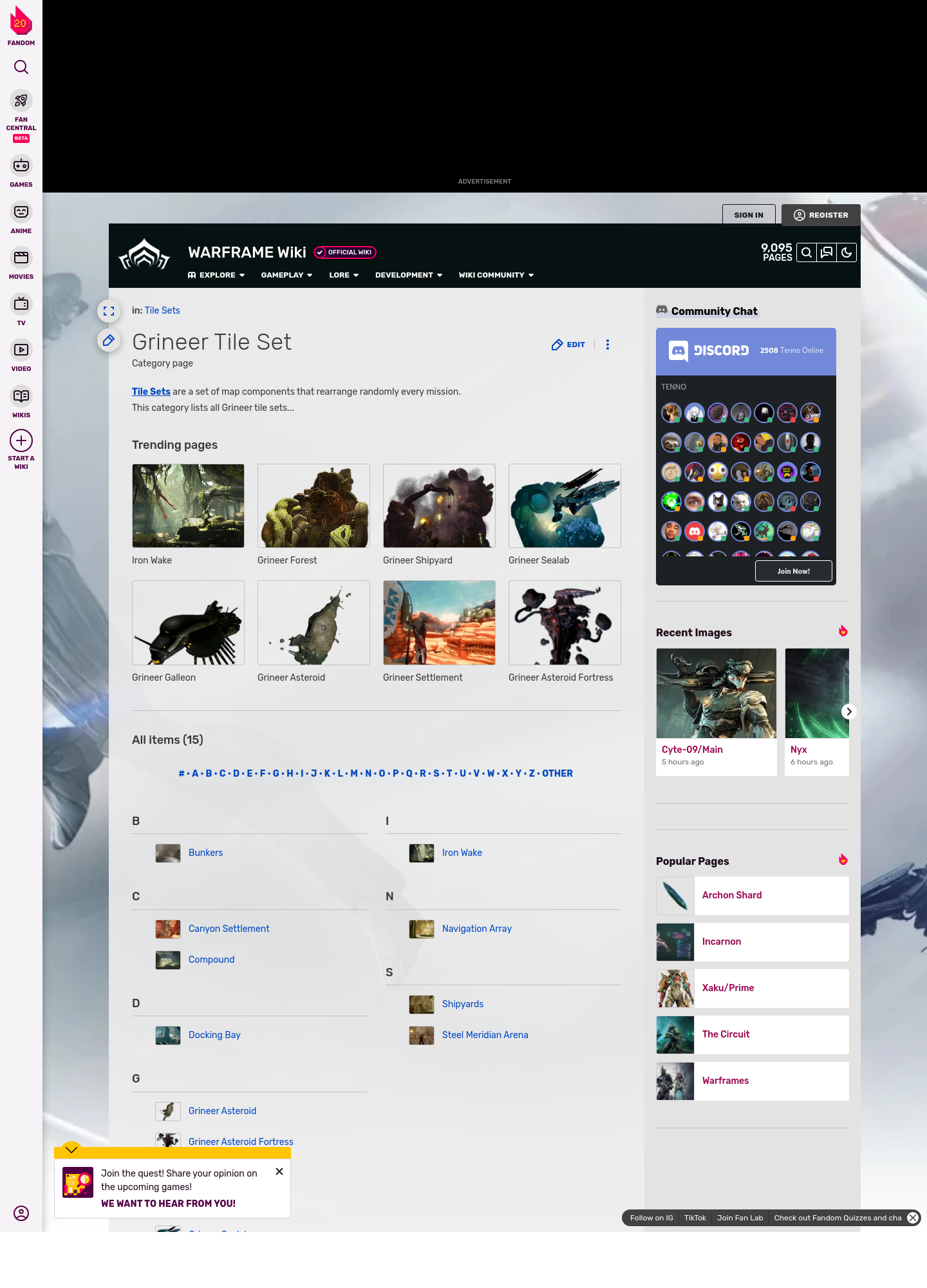This screenshot has height=1288, width=927.
Task: Open the Iron Wake trending thumbnail
Action: [x=188, y=506]
